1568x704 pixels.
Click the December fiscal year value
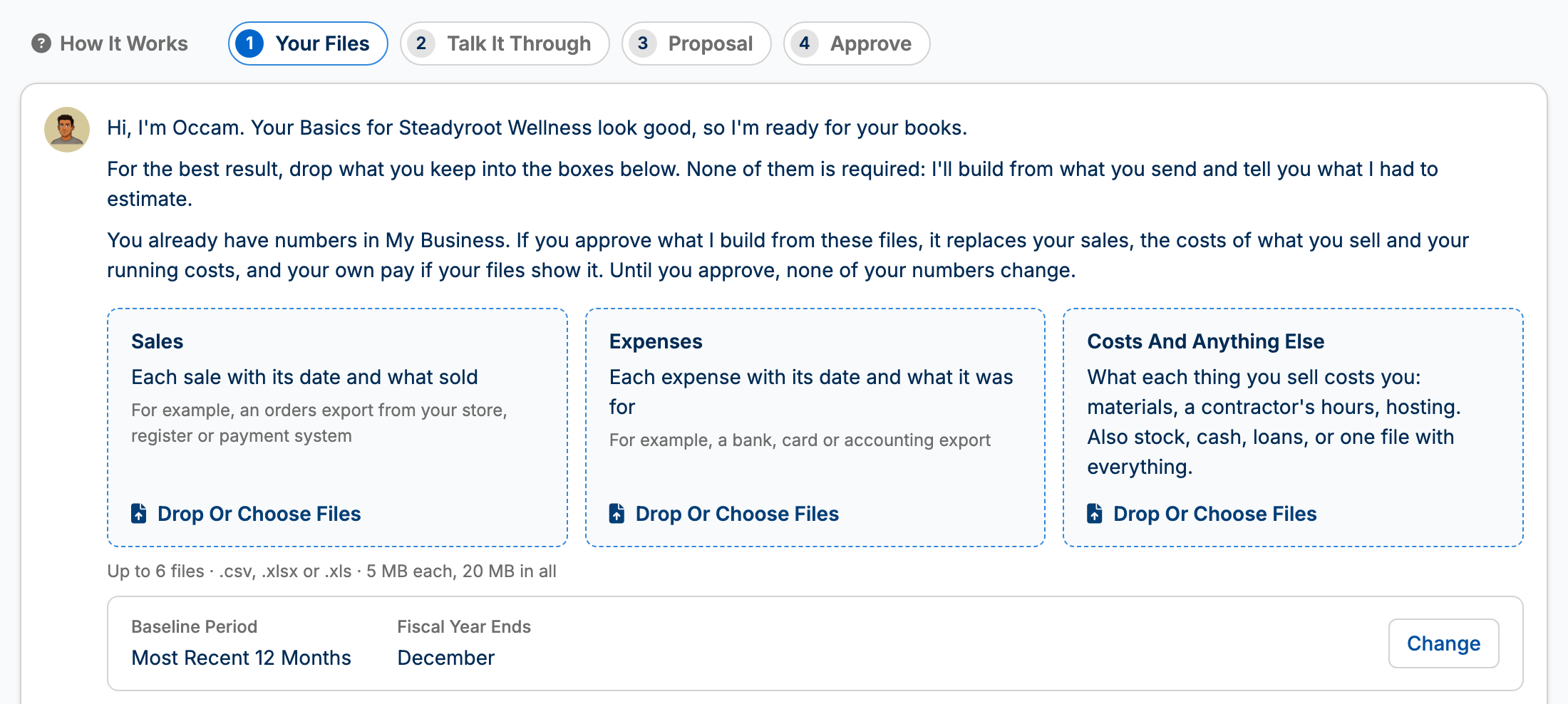(446, 658)
